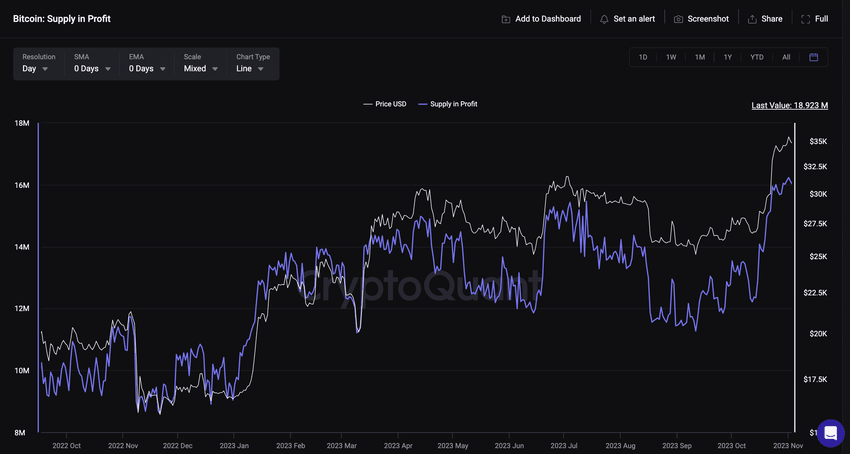Click the Full screen expand icon

click(806, 19)
